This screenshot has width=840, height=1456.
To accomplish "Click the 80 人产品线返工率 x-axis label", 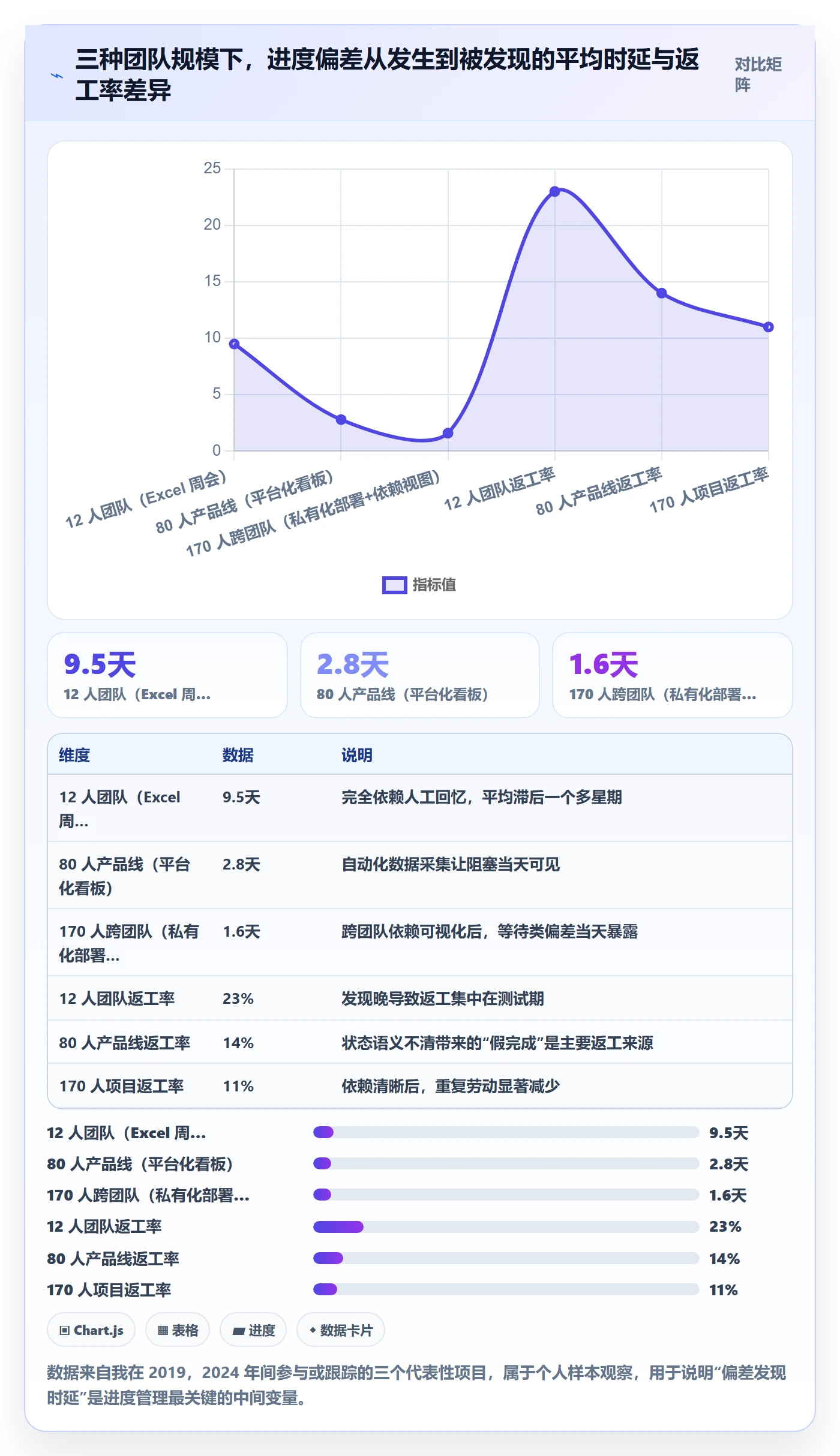I will (x=599, y=491).
